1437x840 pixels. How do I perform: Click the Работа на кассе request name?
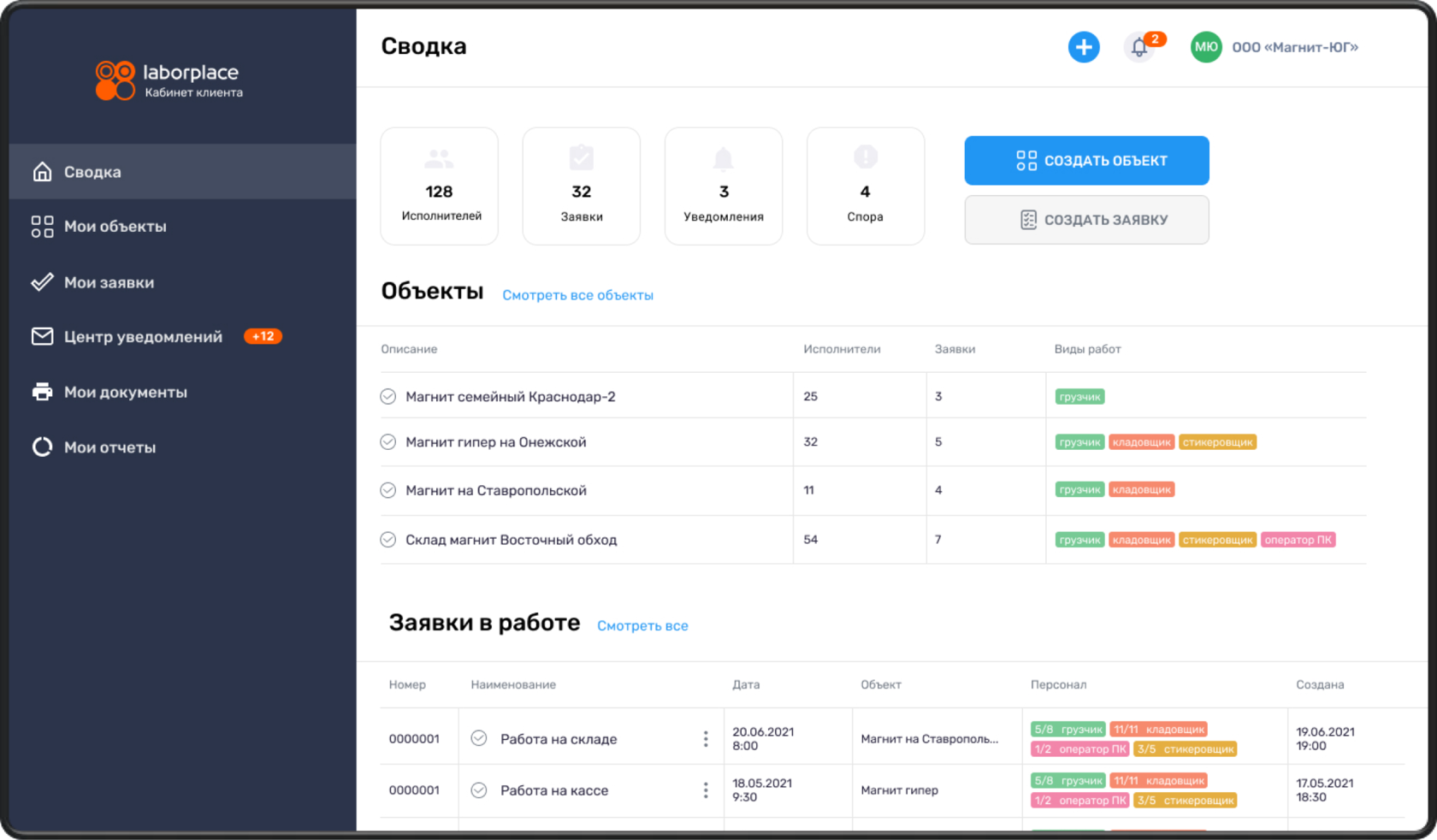(554, 790)
